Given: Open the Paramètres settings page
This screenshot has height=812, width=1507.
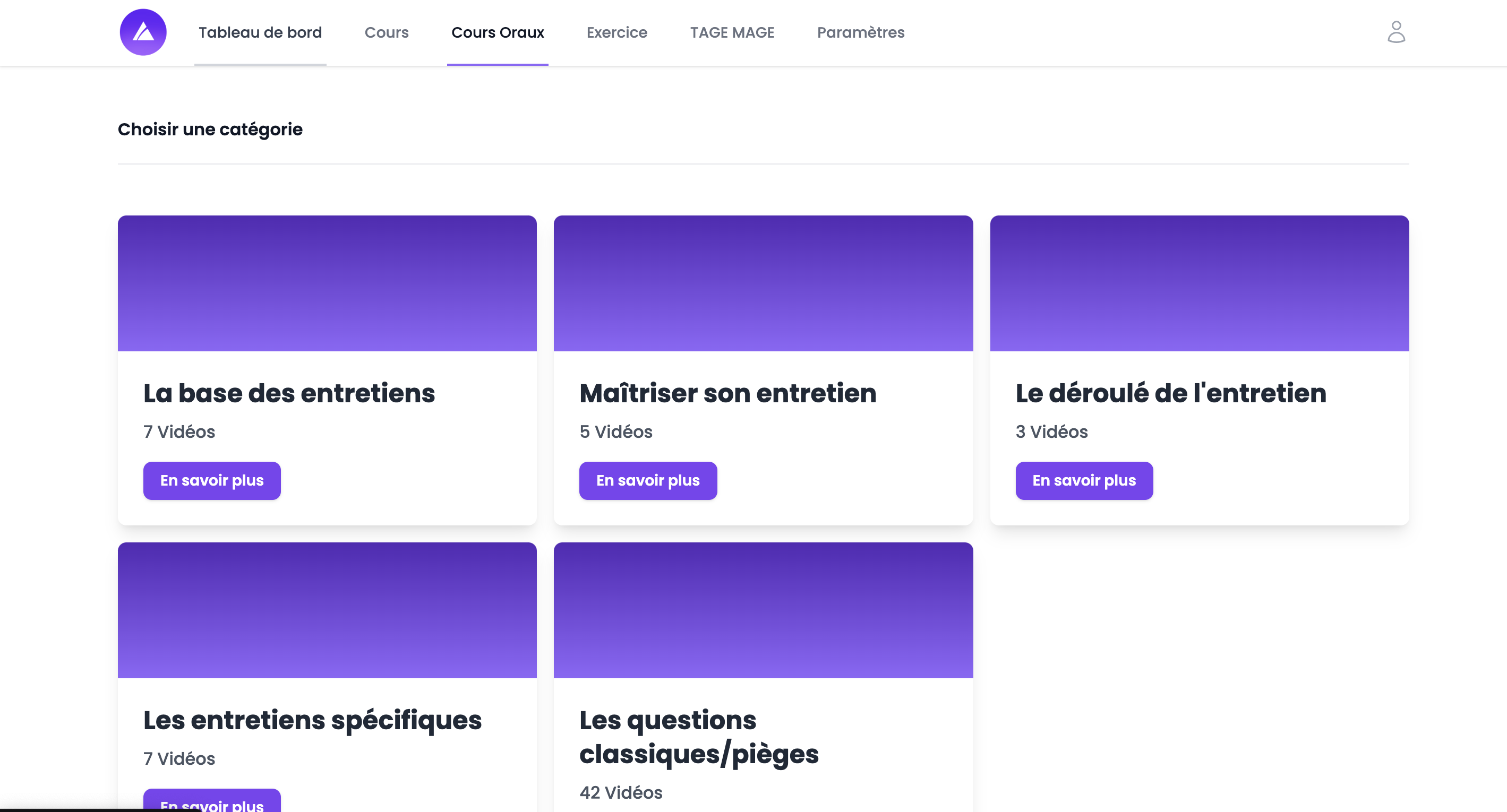Looking at the screenshot, I should coord(861,32).
